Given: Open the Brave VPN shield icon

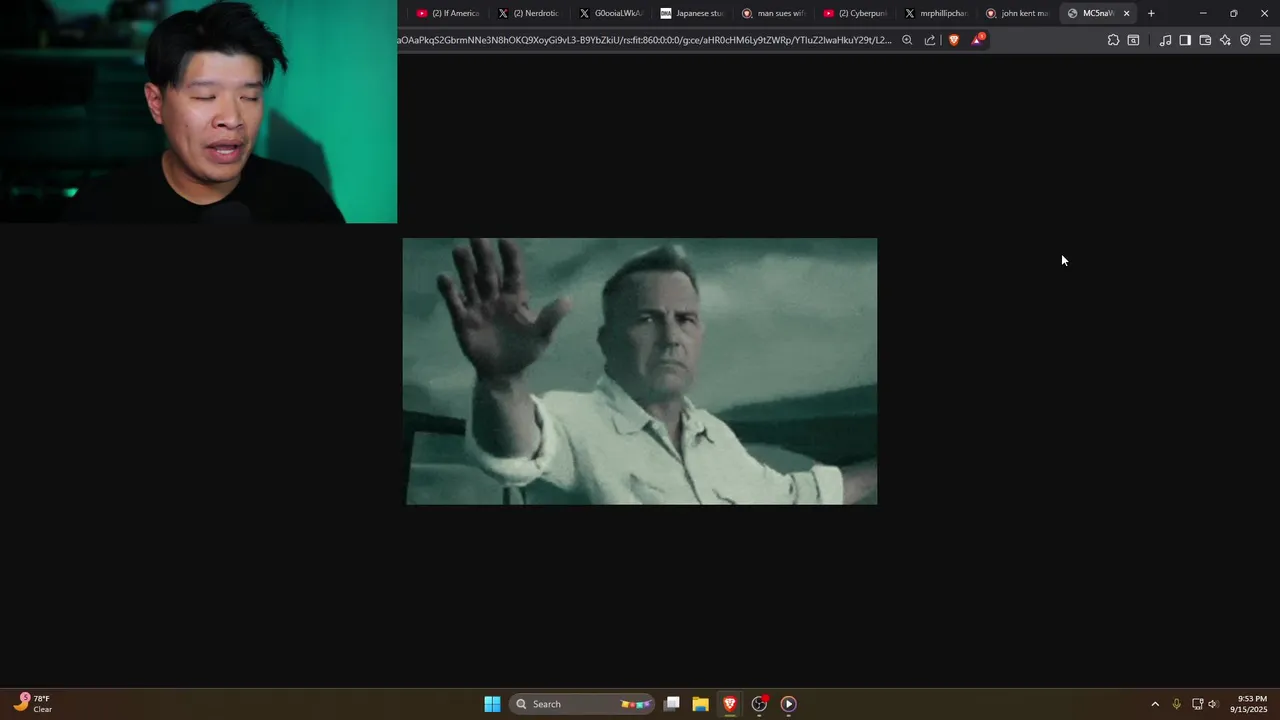Looking at the screenshot, I should click(1245, 40).
